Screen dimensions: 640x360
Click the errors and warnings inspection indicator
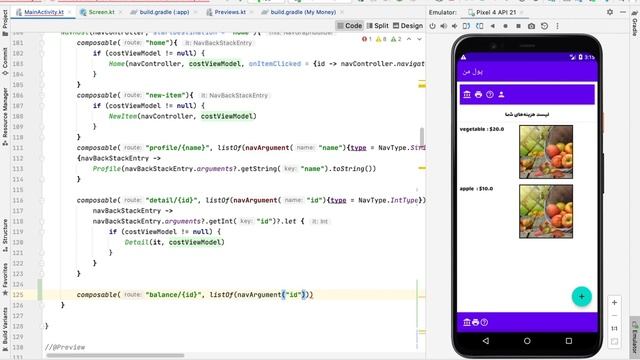coord(382,39)
